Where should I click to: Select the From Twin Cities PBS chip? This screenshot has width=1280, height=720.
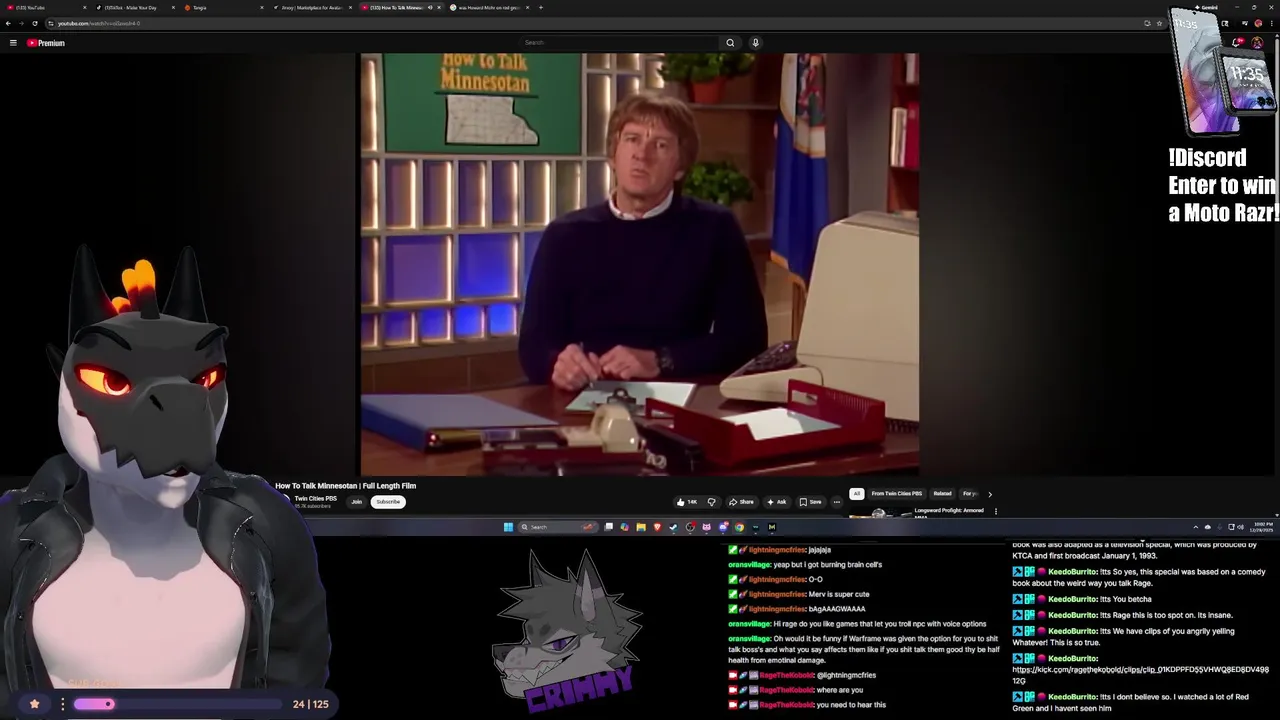(x=897, y=494)
